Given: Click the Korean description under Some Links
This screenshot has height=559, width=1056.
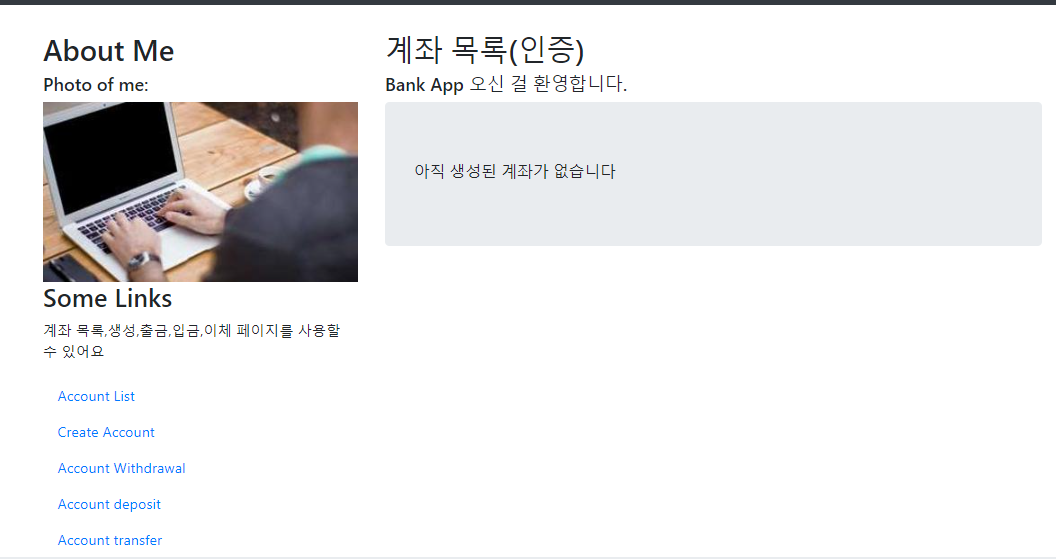Looking at the screenshot, I should tap(192, 341).
